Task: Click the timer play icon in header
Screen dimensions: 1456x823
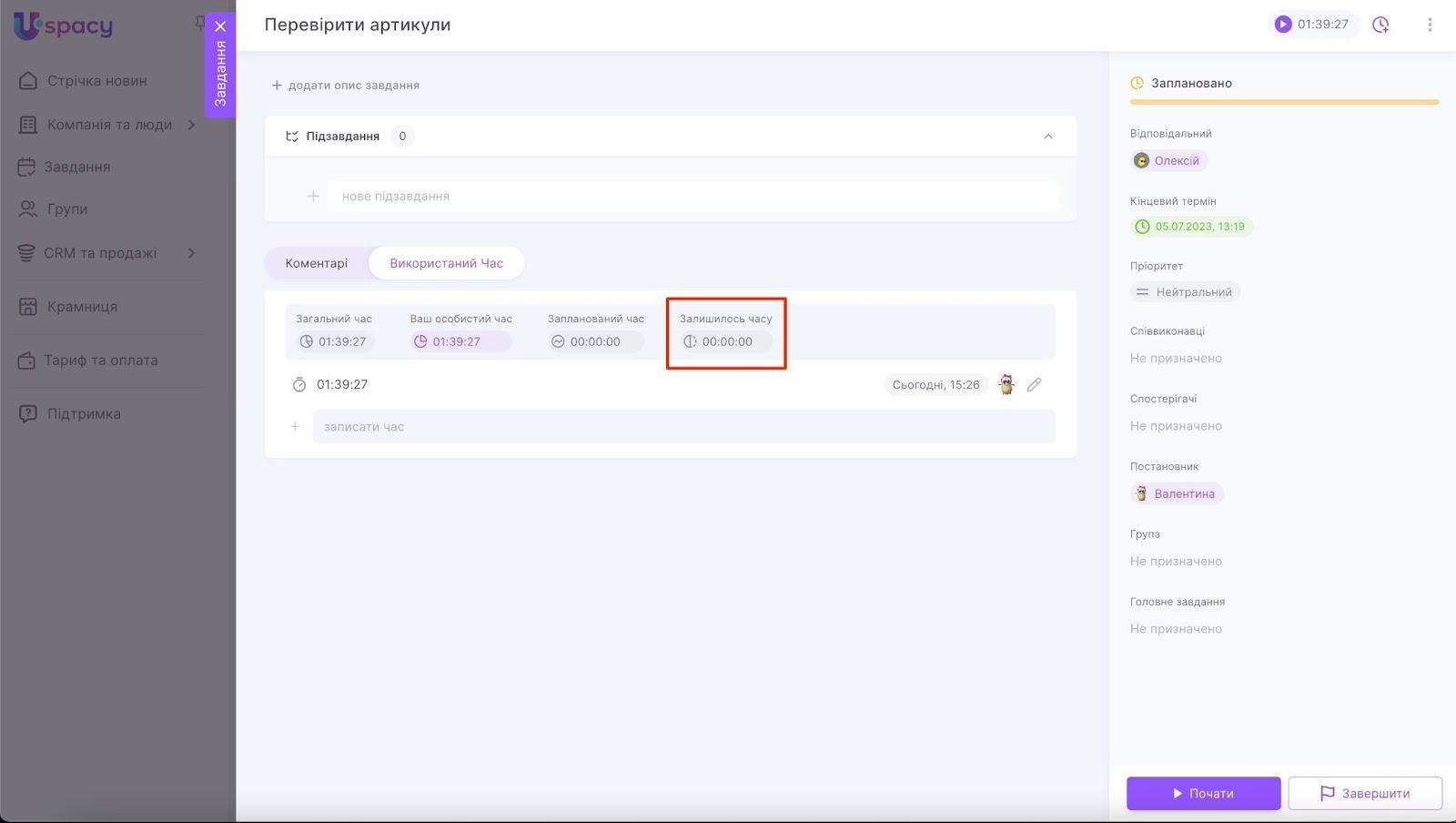Action: tap(1283, 25)
